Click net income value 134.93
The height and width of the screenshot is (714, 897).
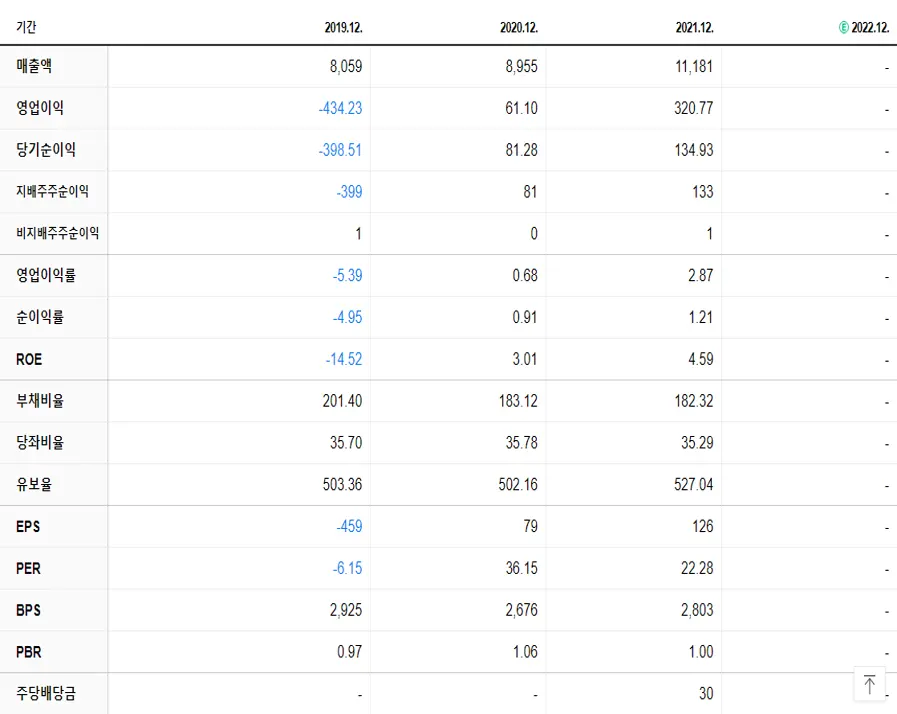point(694,150)
